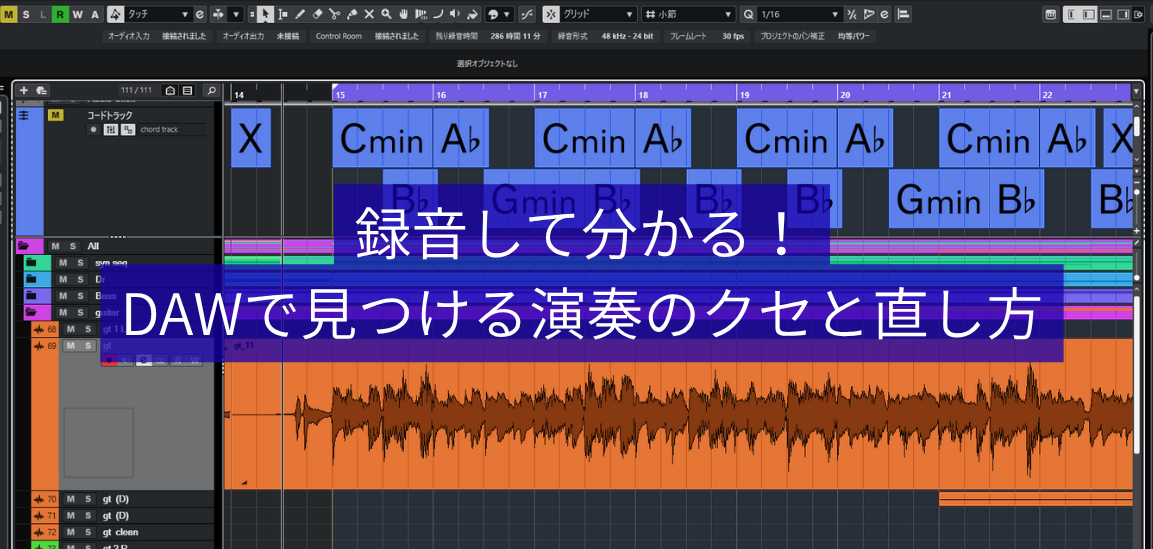The width and height of the screenshot is (1153, 549).
Task: Click the Add Track plus button
Action: coord(24,90)
